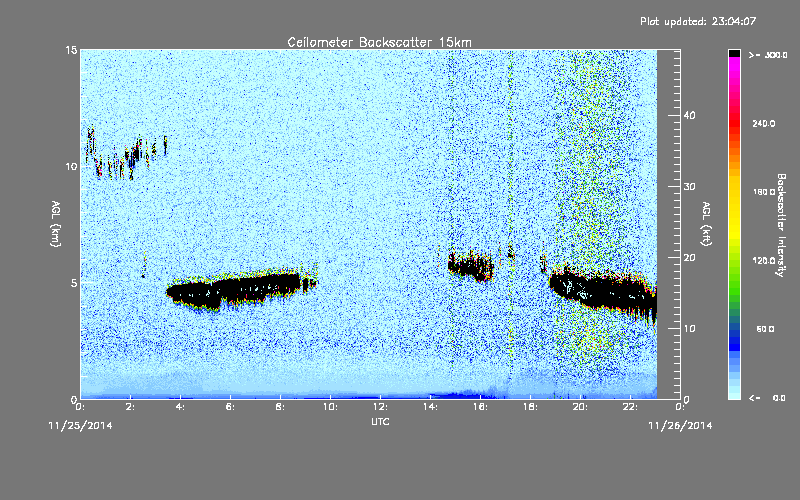Click the cloud layer around 16: UTC
The image size is (800, 500).
coord(470,267)
